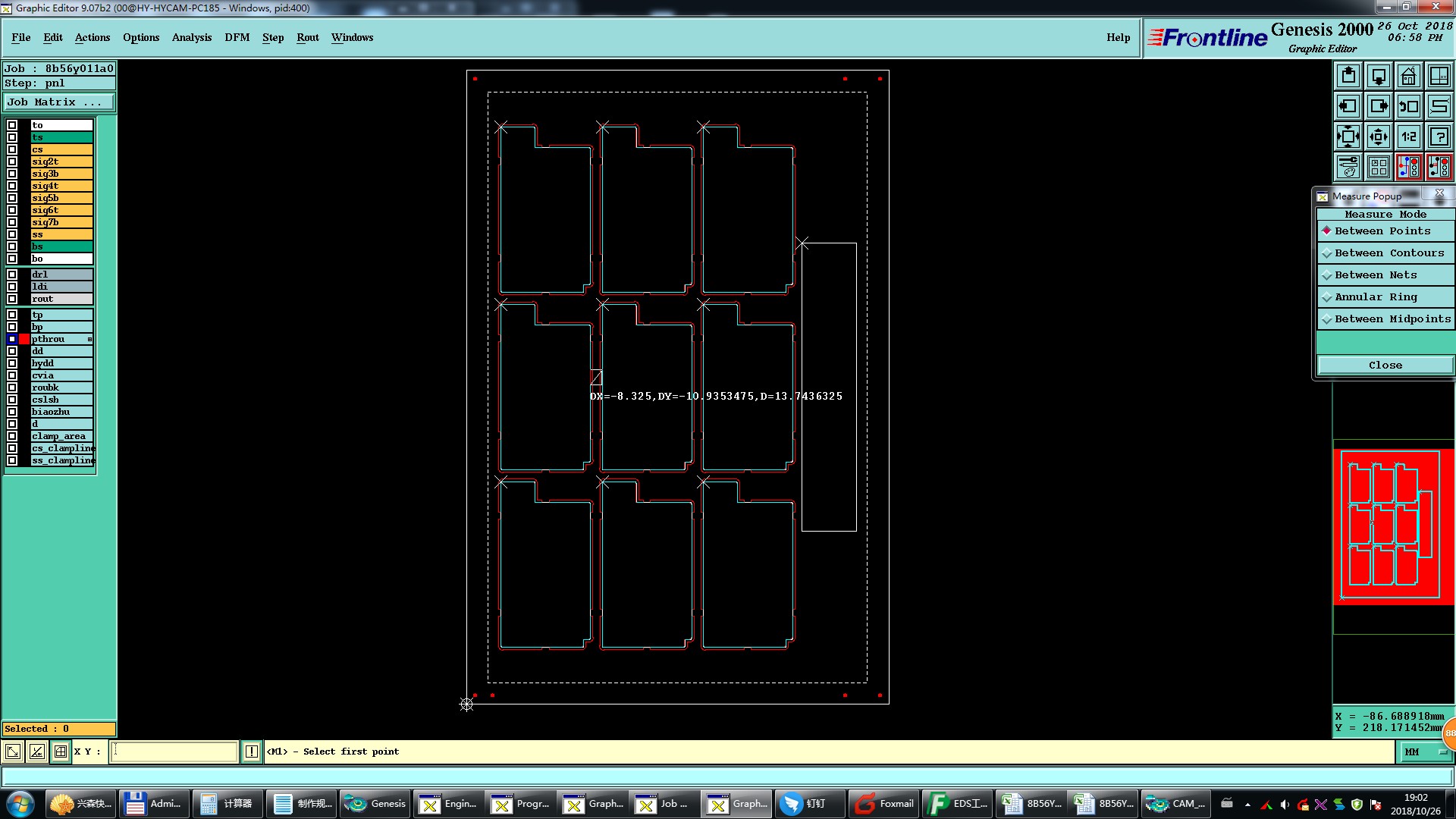Image resolution: width=1456 pixels, height=819 pixels.
Task: Open the DFM menu
Action: (x=237, y=38)
